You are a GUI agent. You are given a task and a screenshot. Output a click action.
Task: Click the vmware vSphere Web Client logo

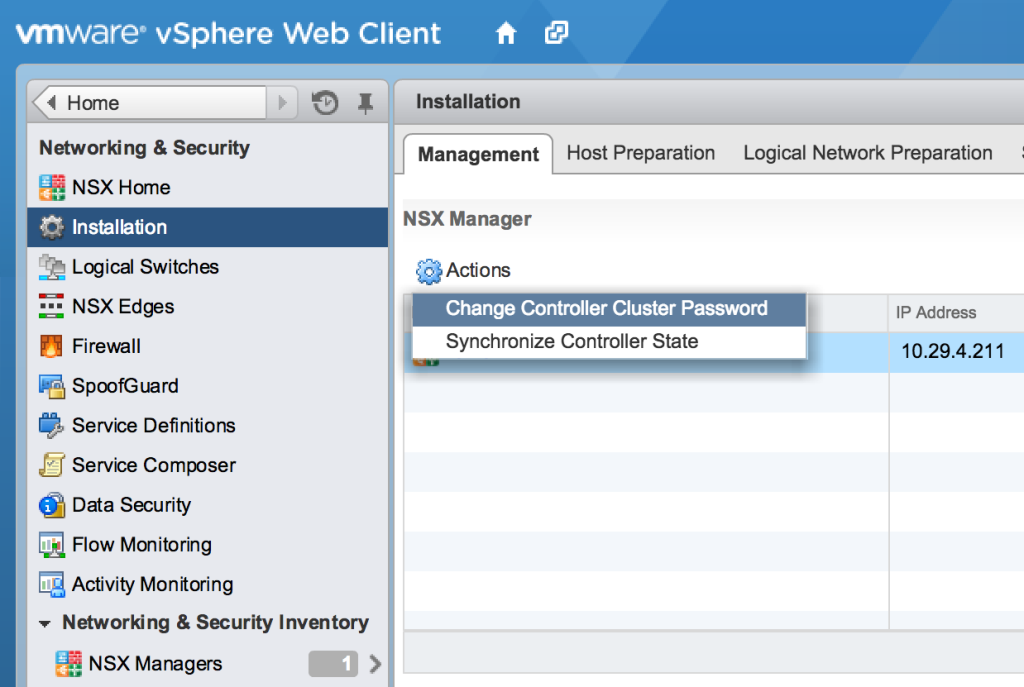click(229, 33)
